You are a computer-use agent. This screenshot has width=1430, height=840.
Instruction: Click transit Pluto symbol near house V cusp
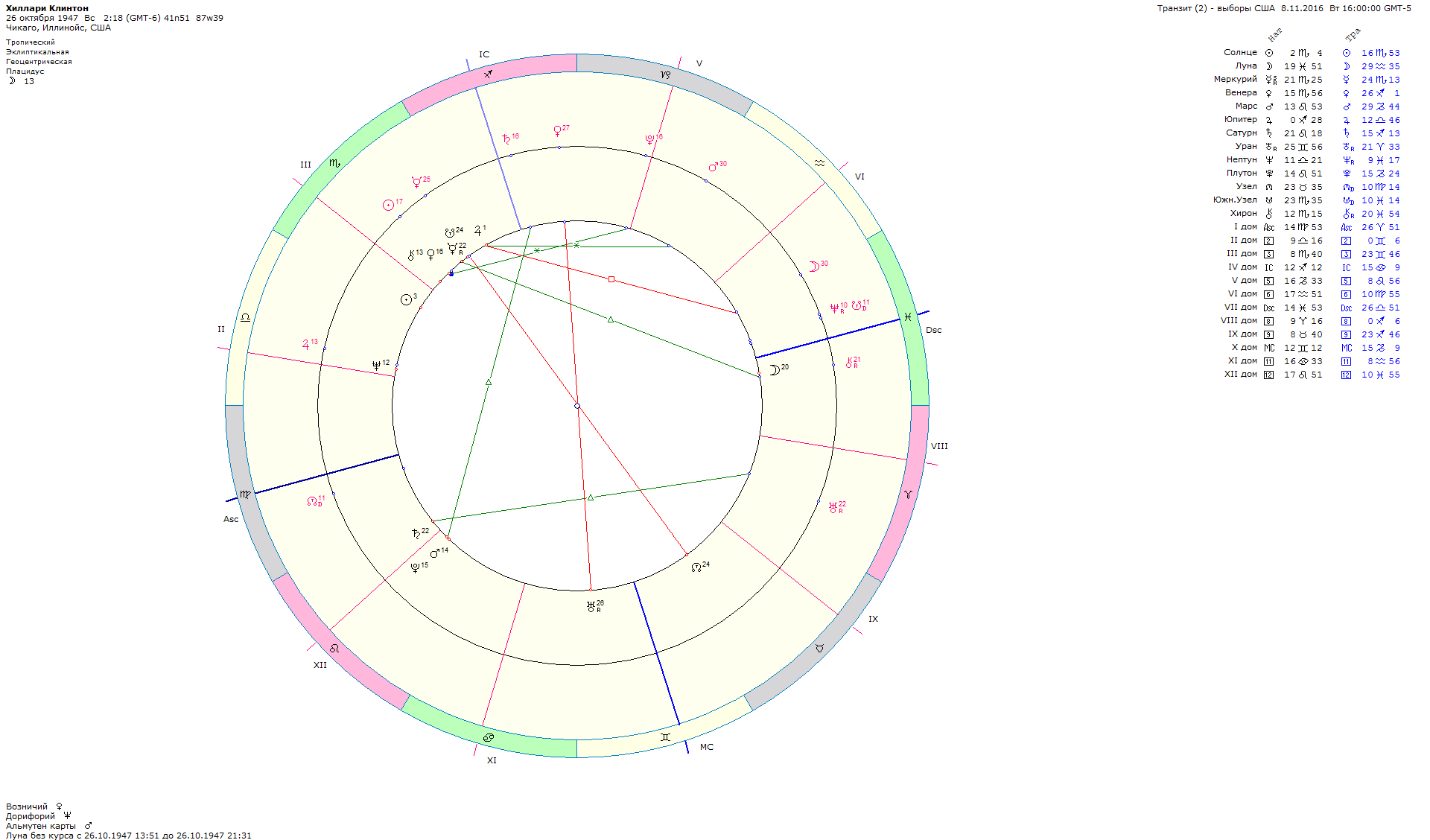coord(649,139)
